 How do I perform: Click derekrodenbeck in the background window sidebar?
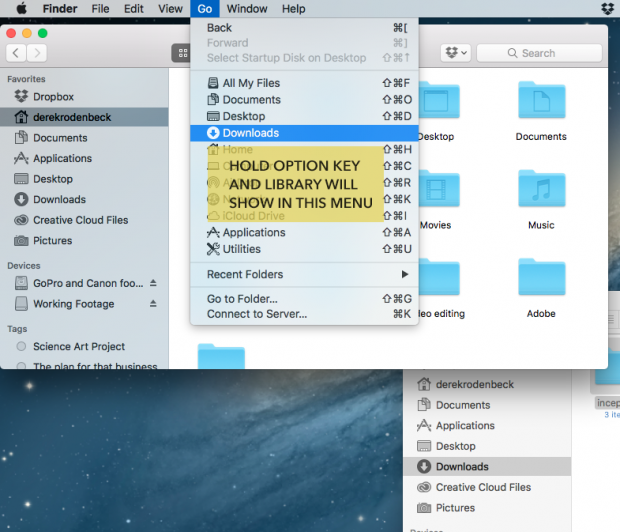point(487,384)
